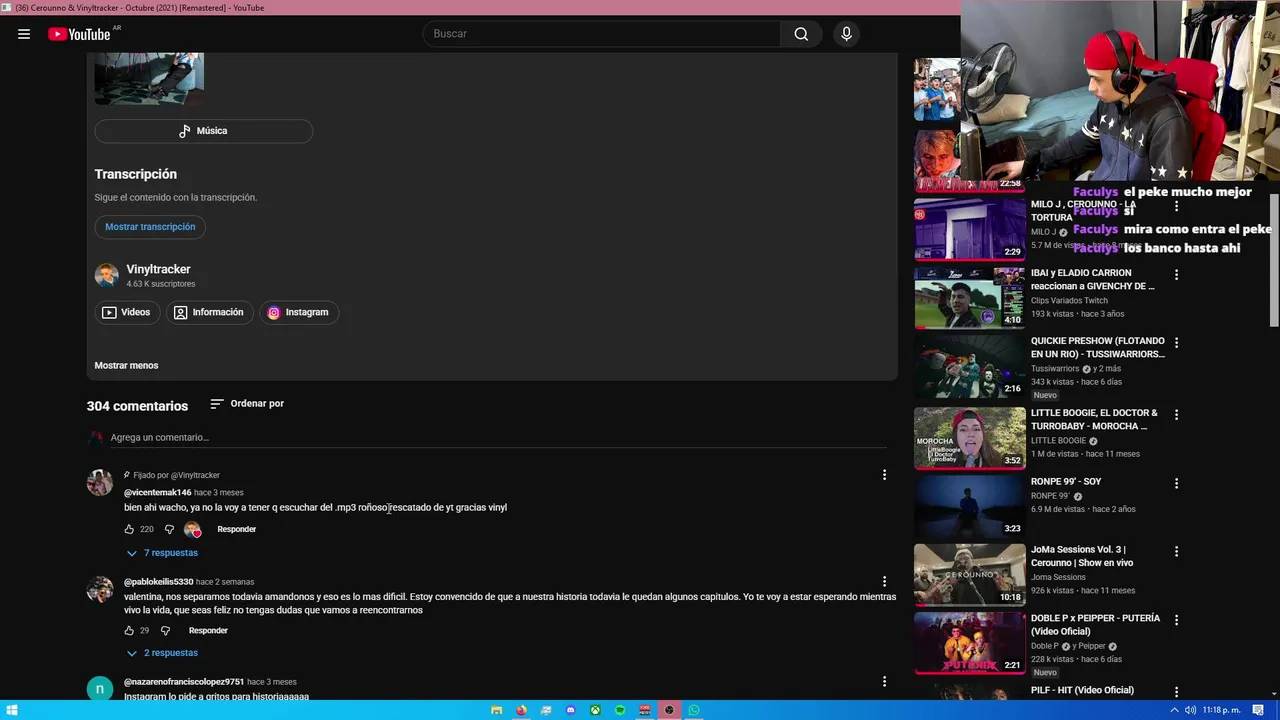Open WhatsApp from the taskbar

pyautogui.click(x=694, y=710)
